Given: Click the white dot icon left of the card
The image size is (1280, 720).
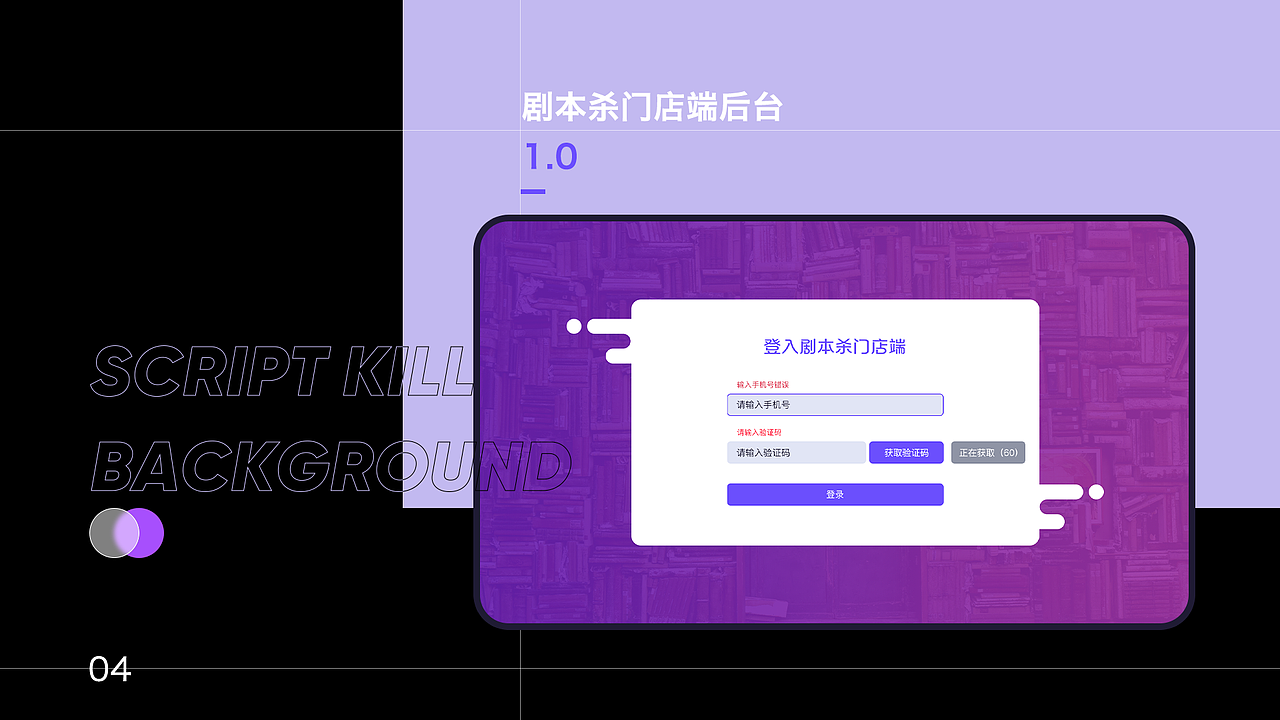Looking at the screenshot, I should pyautogui.click(x=574, y=326).
